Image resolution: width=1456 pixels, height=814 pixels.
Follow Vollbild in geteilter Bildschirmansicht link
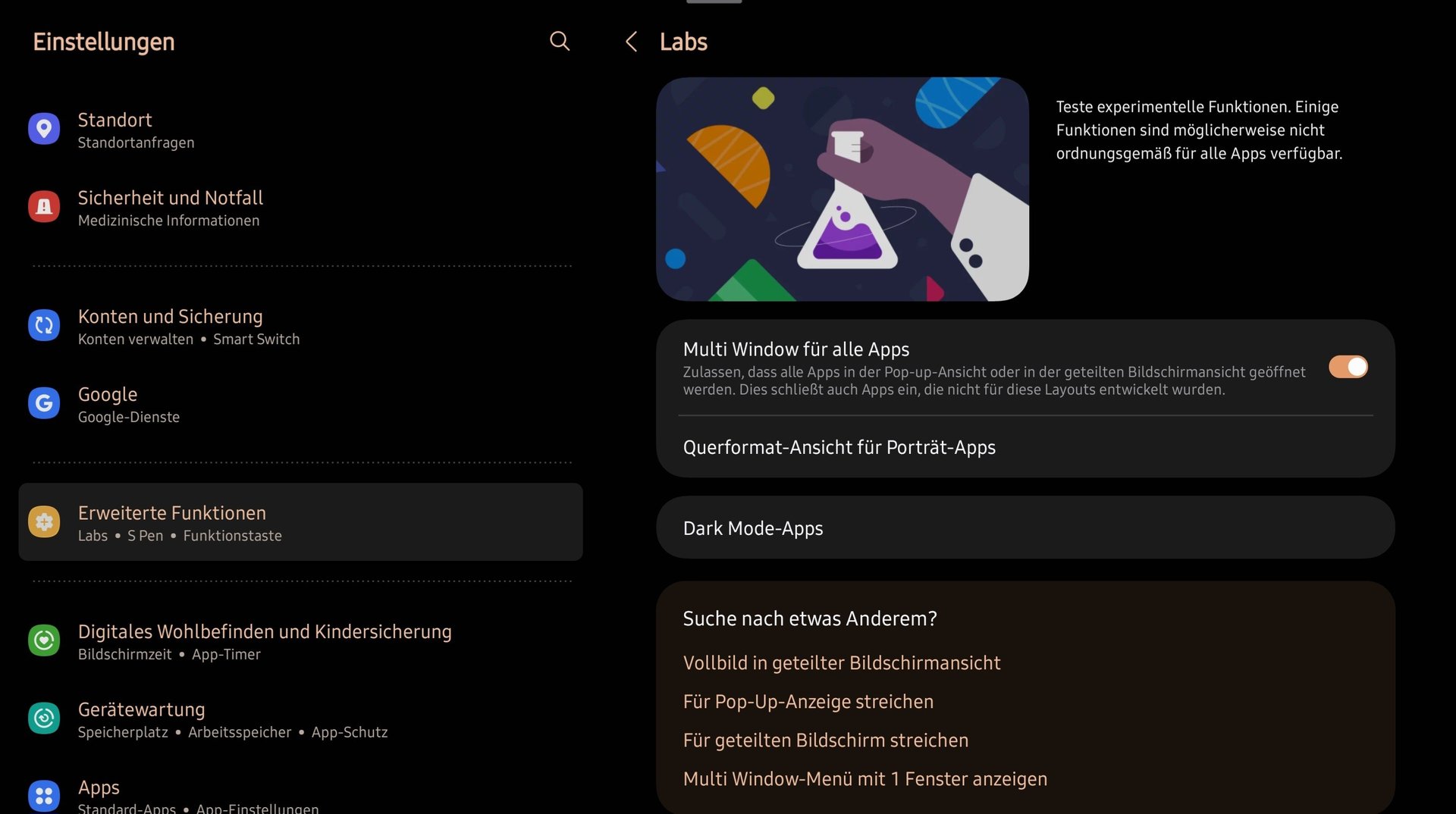[x=842, y=663]
